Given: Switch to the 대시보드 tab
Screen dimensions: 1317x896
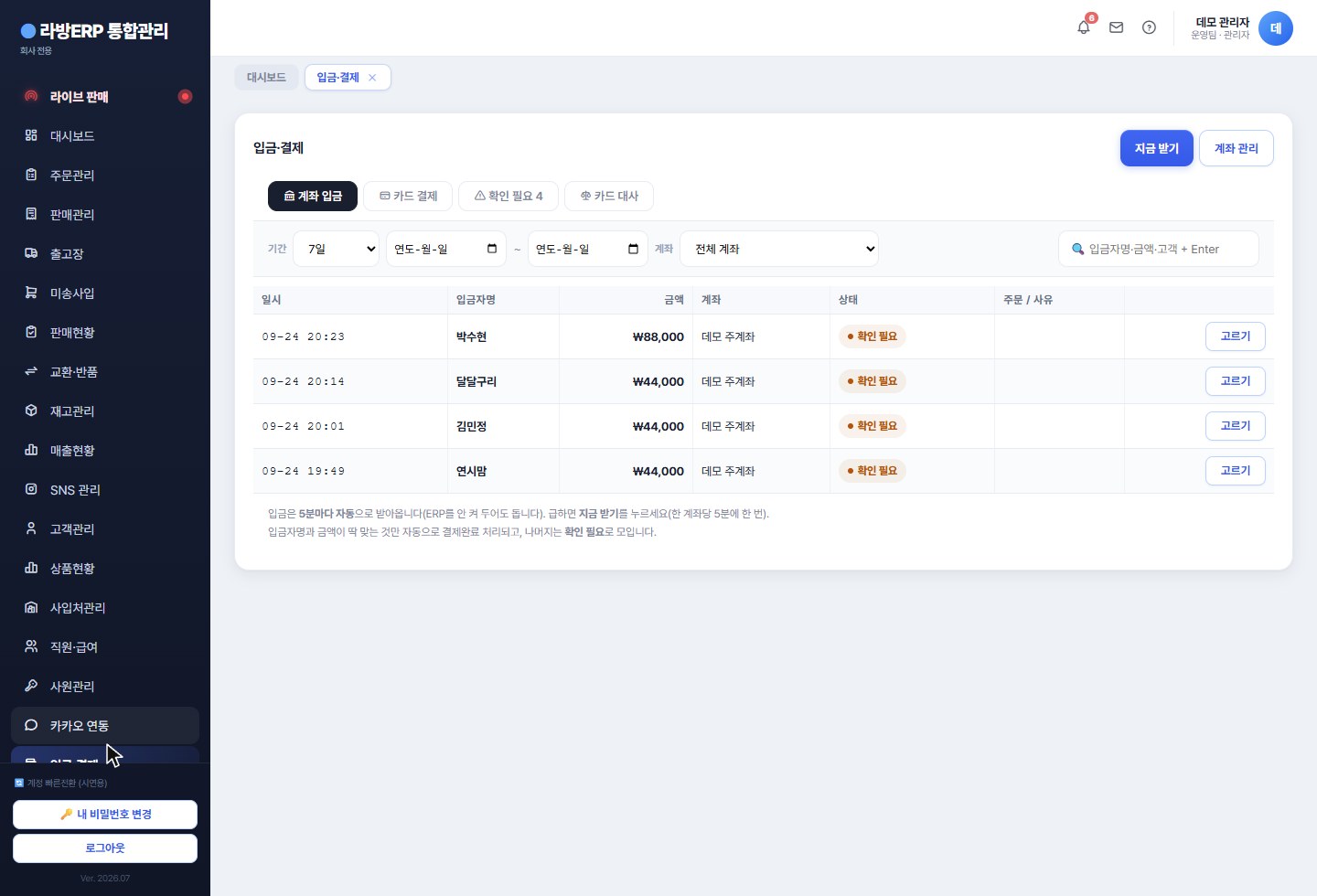Looking at the screenshot, I should [266, 78].
